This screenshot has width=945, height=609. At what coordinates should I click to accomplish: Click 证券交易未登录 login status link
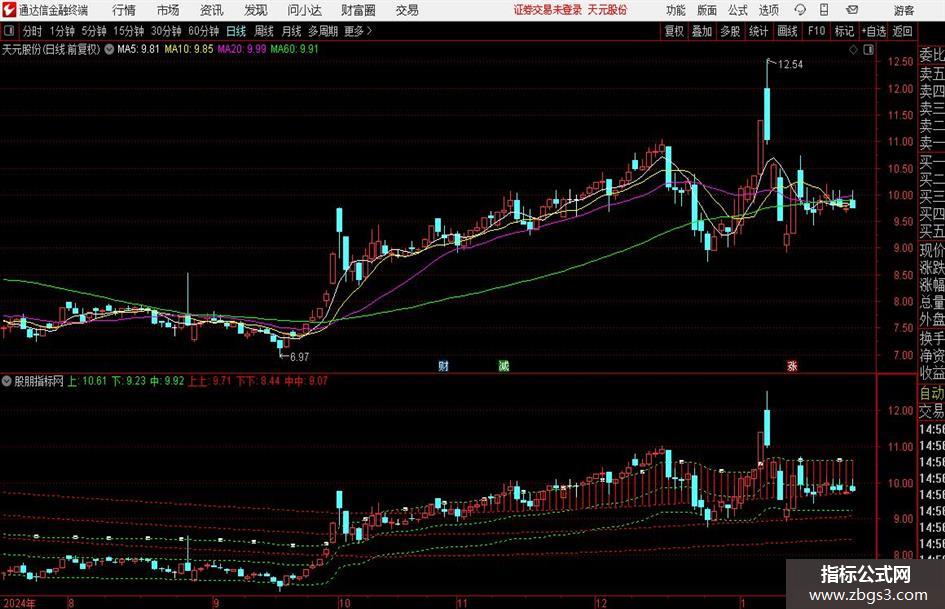[548, 10]
